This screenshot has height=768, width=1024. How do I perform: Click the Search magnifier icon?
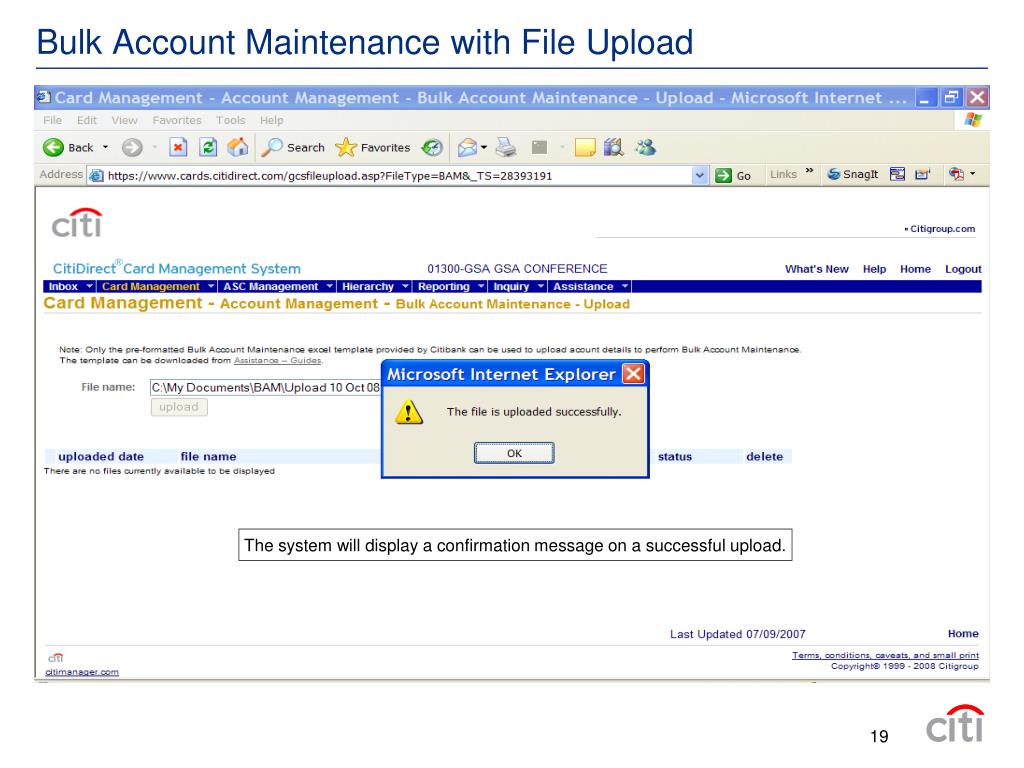pos(271,148)
